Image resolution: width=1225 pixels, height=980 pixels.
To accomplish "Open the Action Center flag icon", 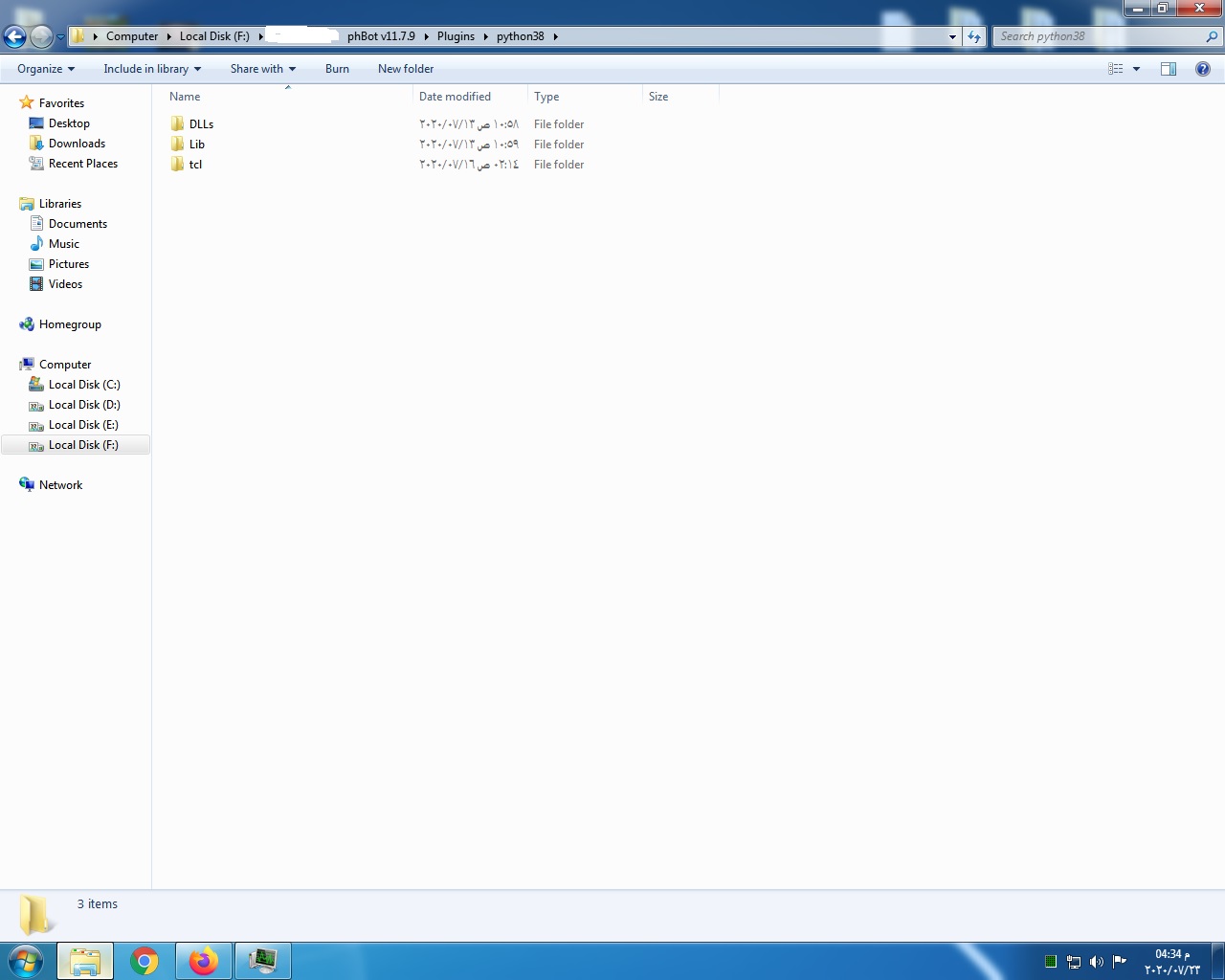I will click(1118, 962).
